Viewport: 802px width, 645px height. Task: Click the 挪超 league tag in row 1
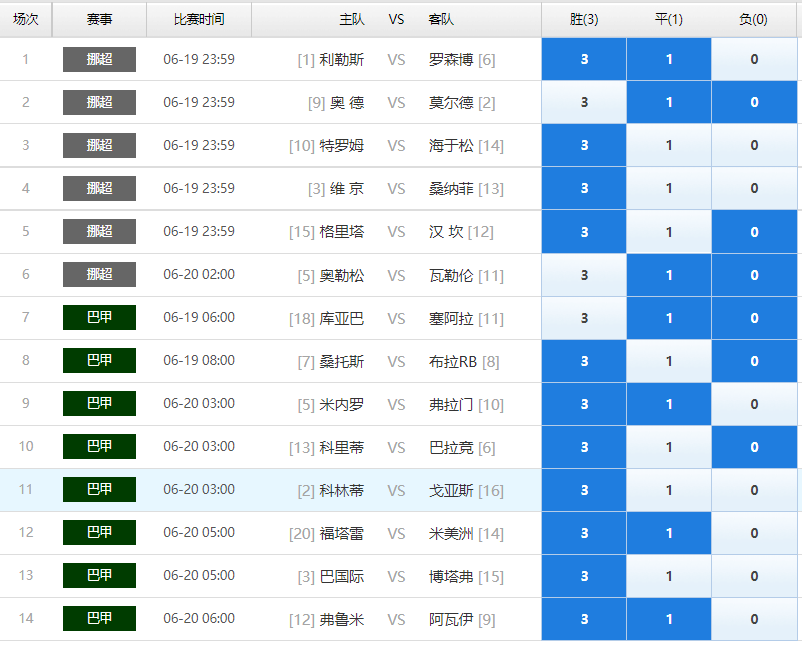click(x=99, y=59)
